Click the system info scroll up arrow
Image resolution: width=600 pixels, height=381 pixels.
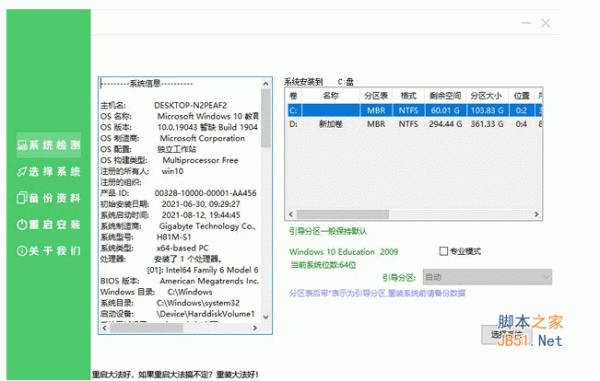coord(266,83)
